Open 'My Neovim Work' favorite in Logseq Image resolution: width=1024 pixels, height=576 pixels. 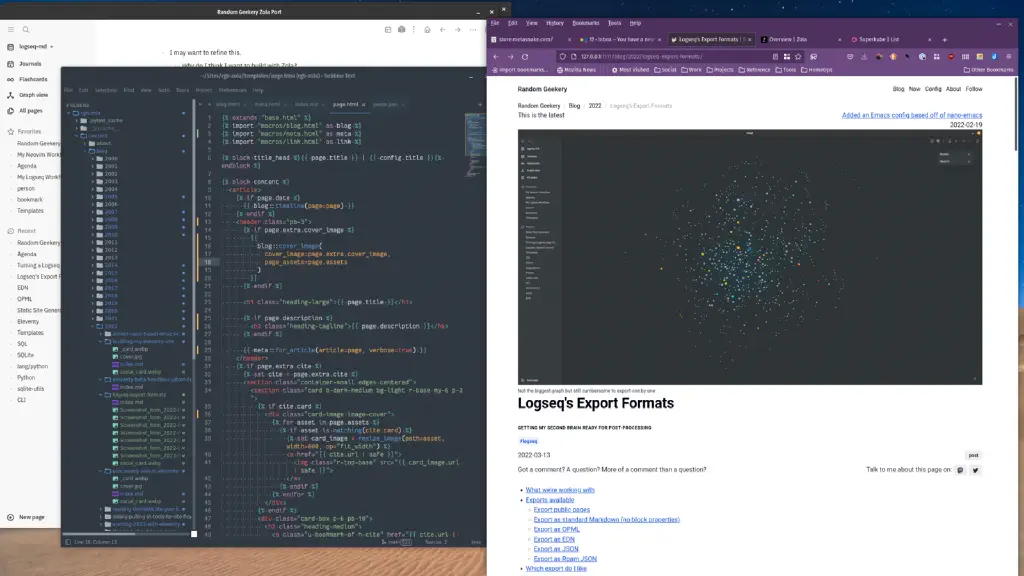pyautogui.click(x=38, y=155)
